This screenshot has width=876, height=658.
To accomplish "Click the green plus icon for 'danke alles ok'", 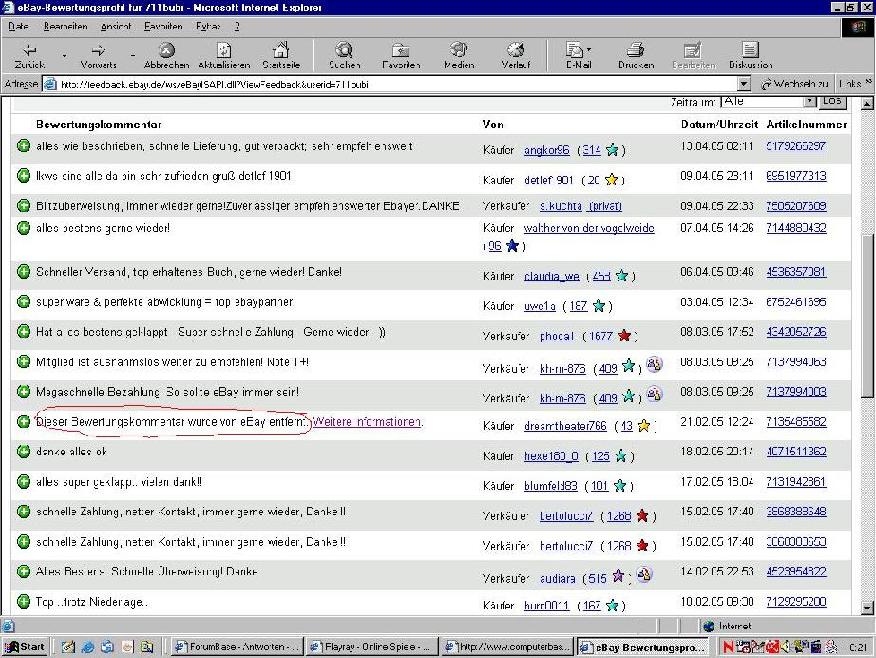I will (x=23, y=451).
